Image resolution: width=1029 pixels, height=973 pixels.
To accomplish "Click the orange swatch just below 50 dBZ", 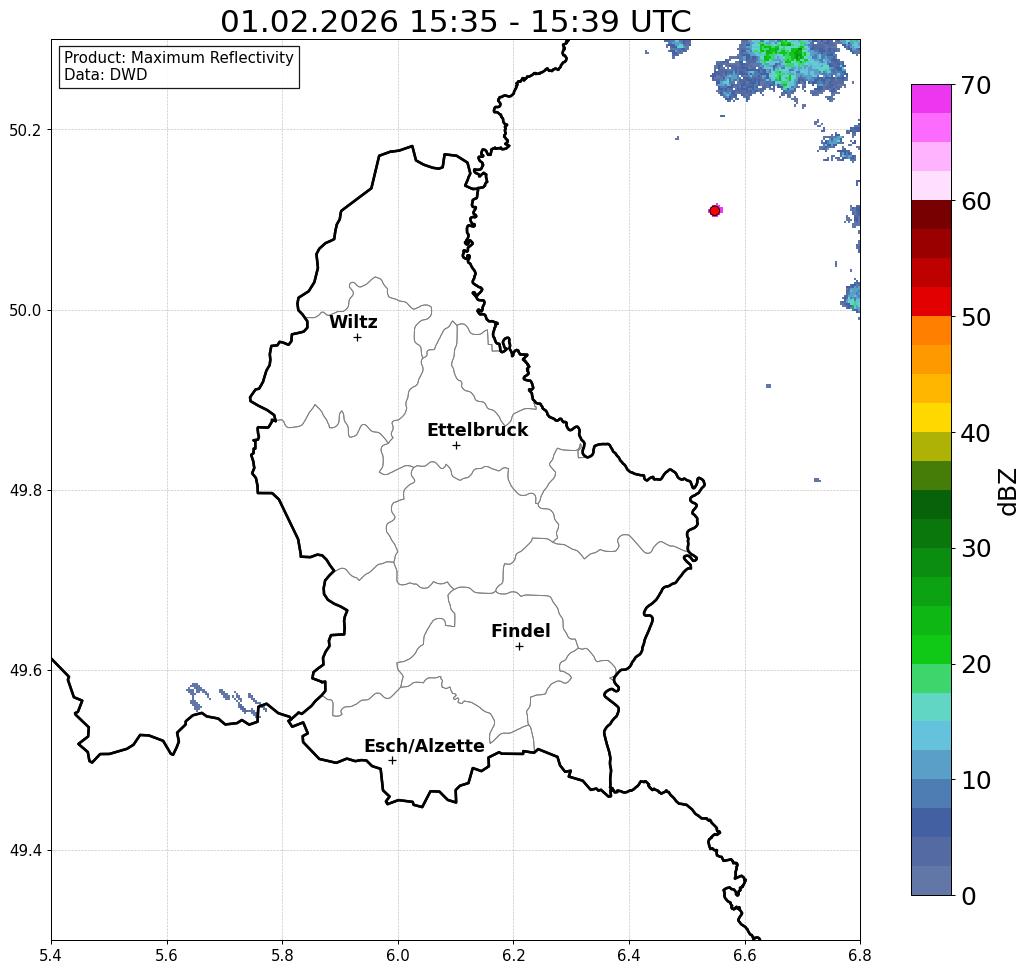I will click(931, 331).
